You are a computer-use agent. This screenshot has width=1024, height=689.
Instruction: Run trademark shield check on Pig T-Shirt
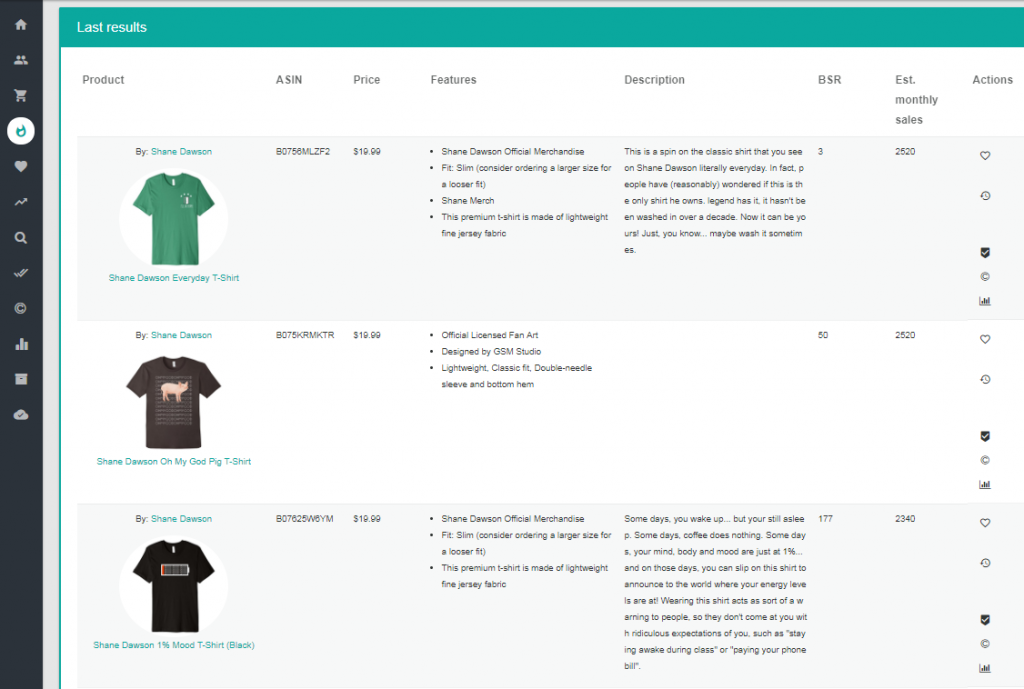pyautogui.click(x=985, y=436)
